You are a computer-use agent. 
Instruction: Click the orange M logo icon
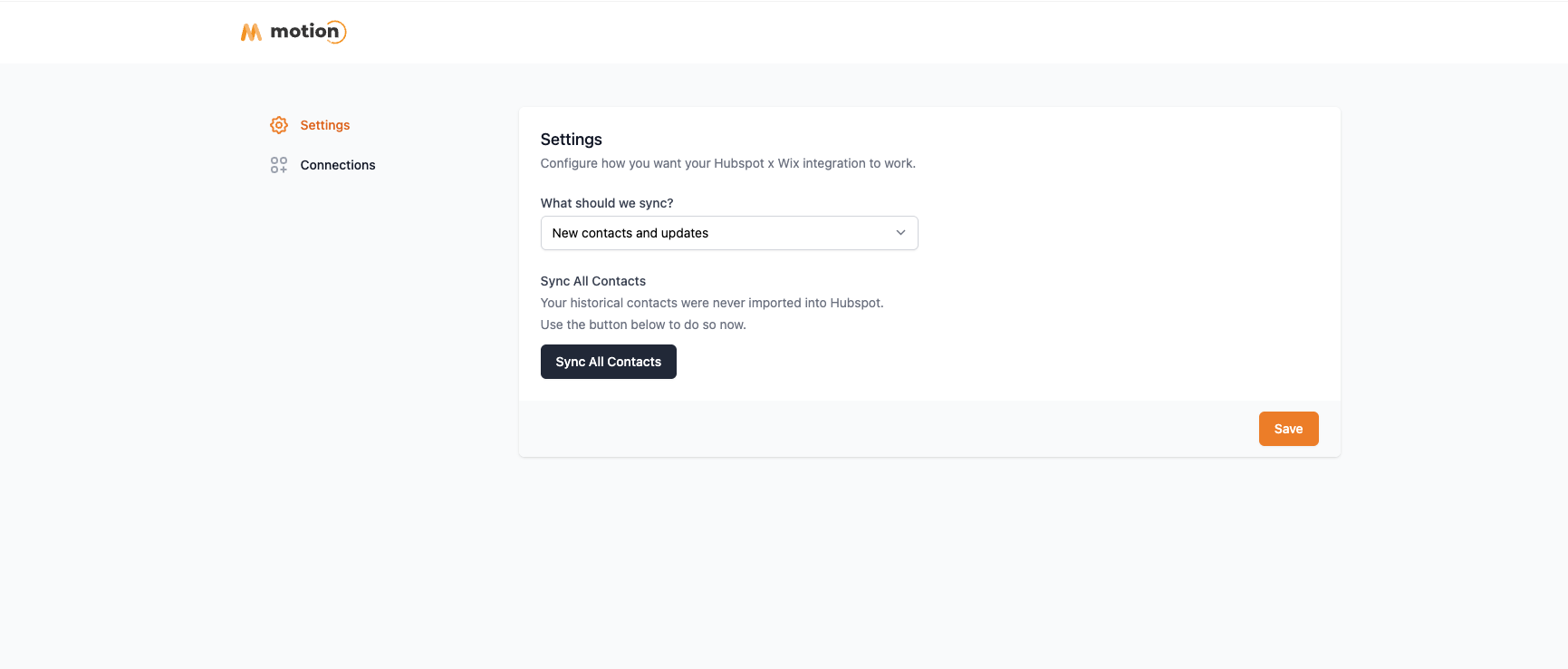click(x=251, y=33)
